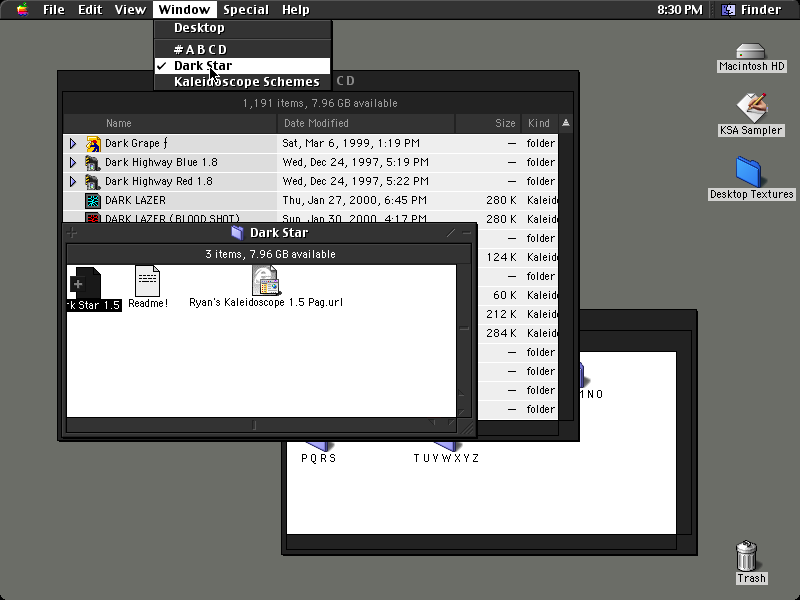The height and width of the screenshot is (600, 800).
Task: Click the "284 K" size value
Action: (x=501, y=333)
